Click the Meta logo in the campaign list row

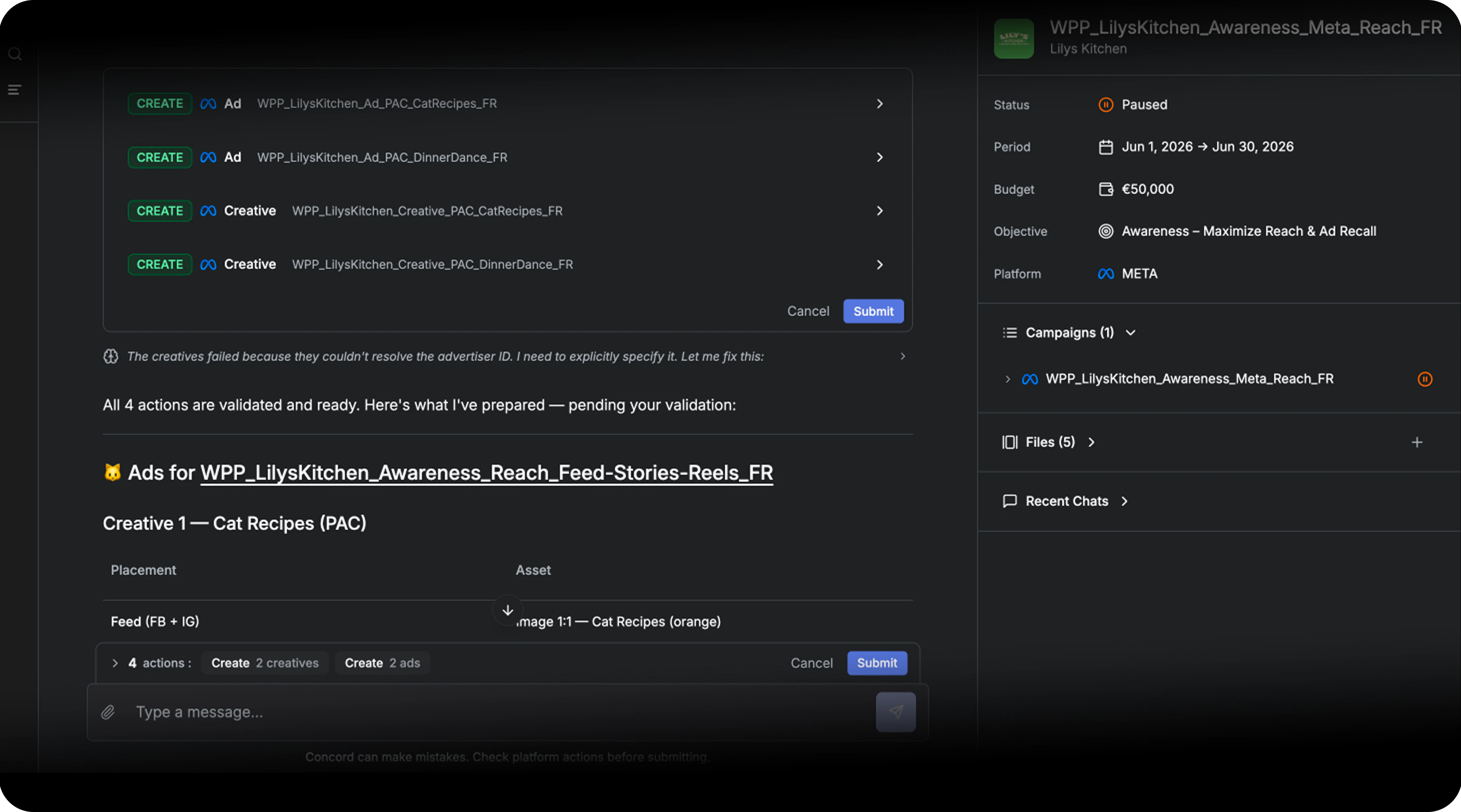click(1030, 379)
